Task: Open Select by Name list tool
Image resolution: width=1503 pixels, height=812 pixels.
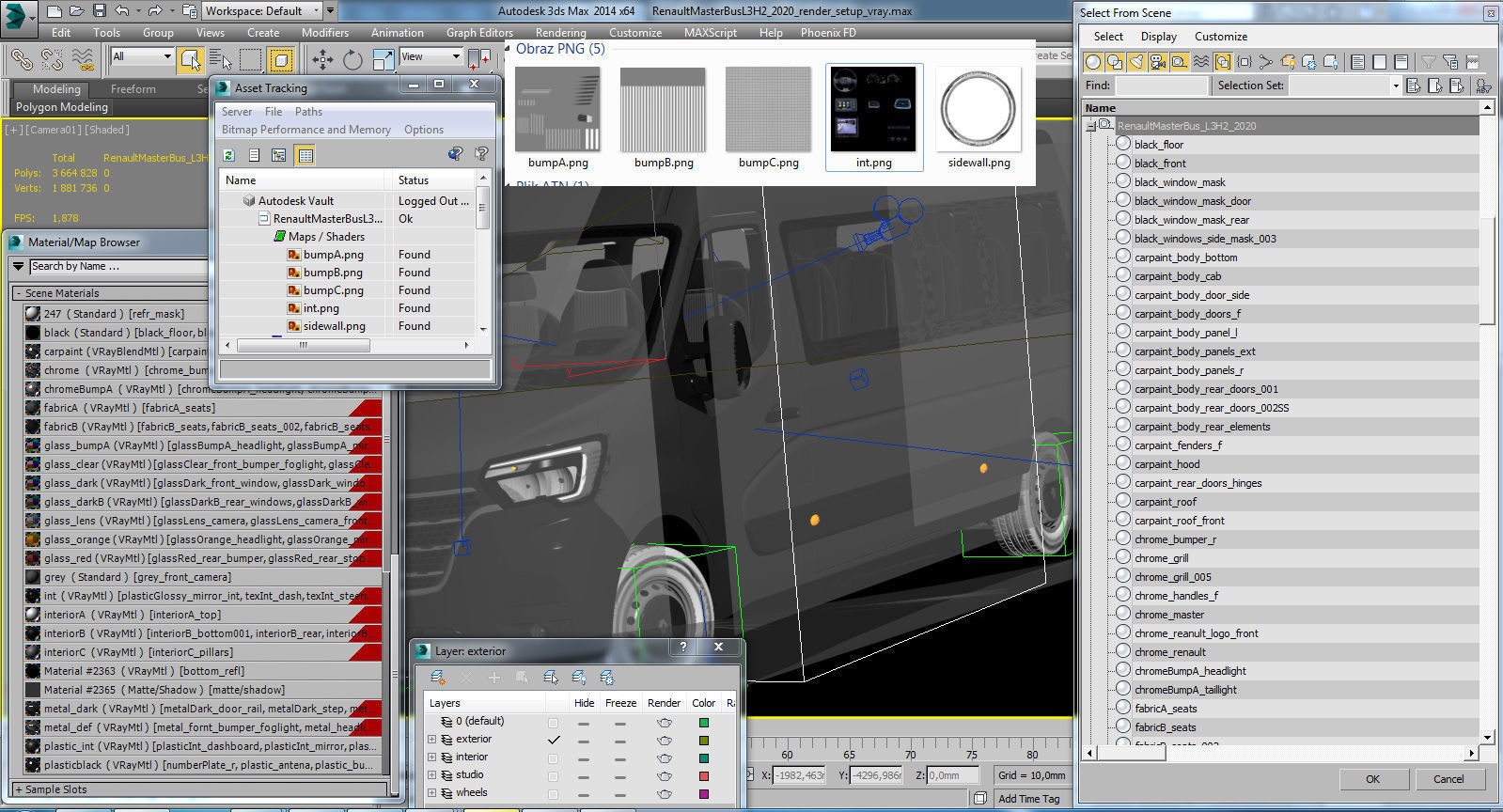Action: click(x=221, y=60)
